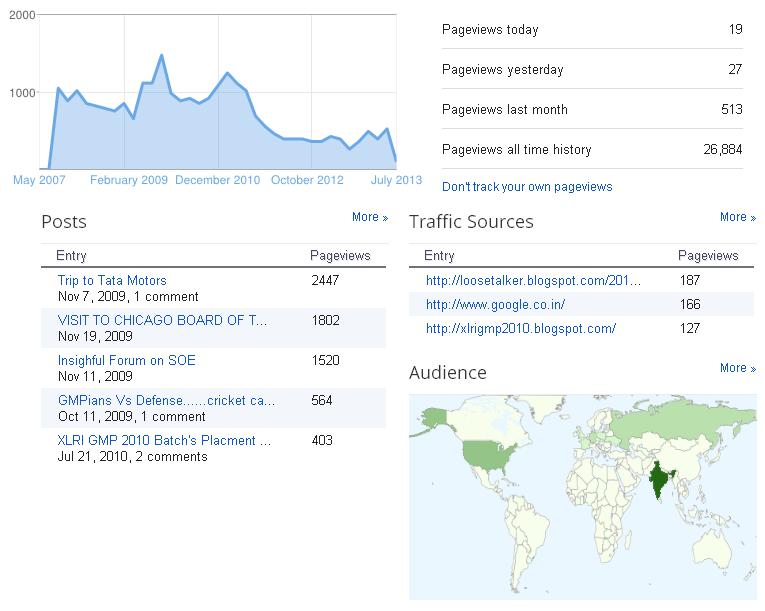
Task: Click the 'Pageviews last month' value 513
Action: [732, 109]
